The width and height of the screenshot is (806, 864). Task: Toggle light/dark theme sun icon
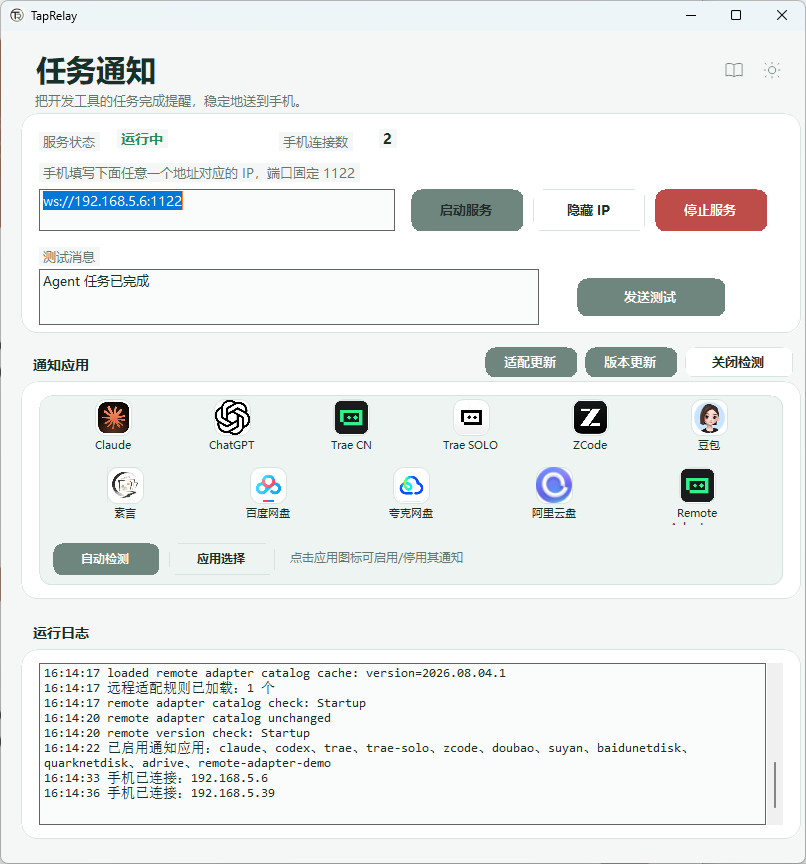pyautogui.click(x=772, y=70)
